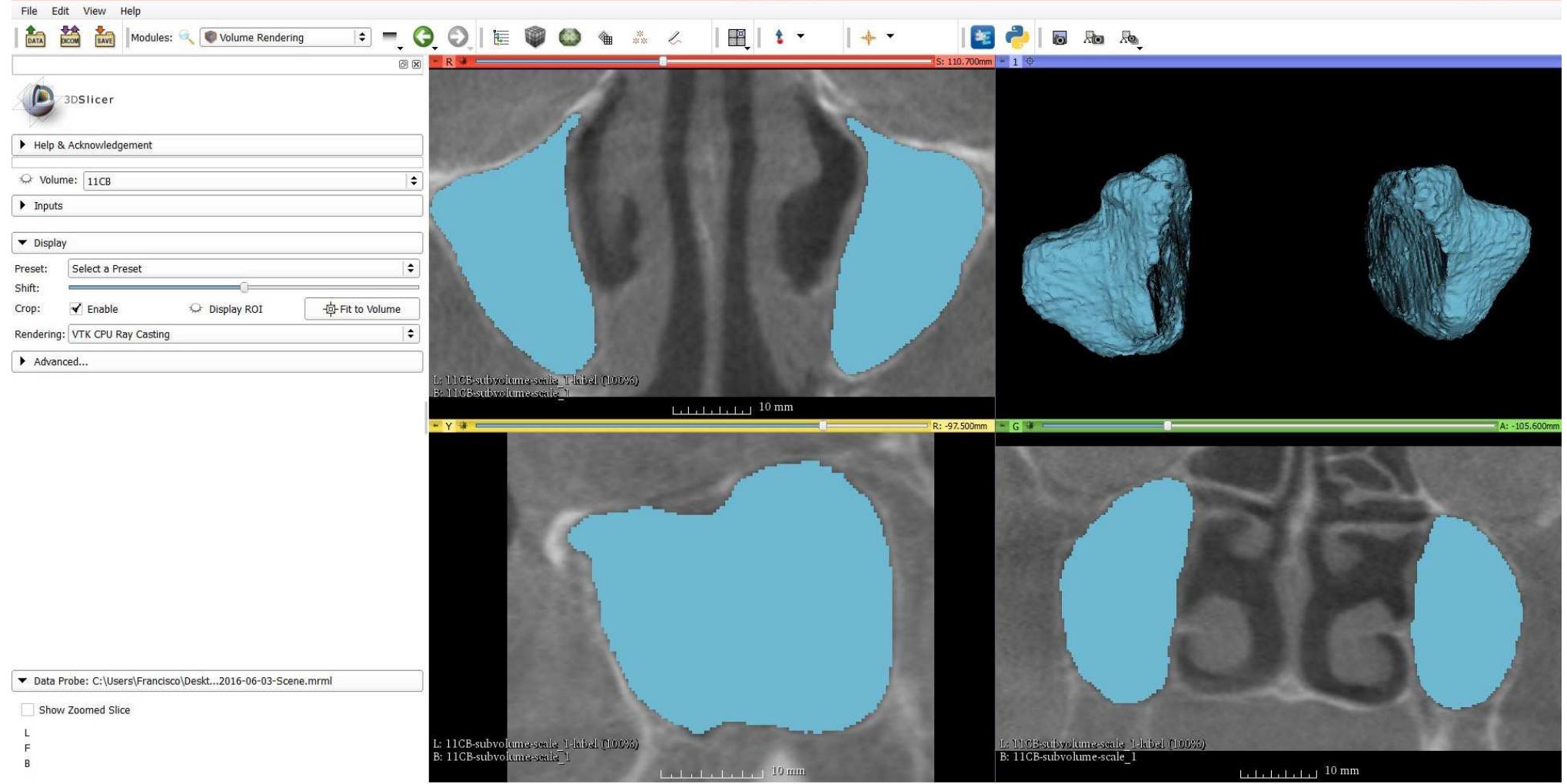The width and height of the screenshot is (1567, 784).
Task: Save the scene with SAVE icon
Action: [105, 37]
